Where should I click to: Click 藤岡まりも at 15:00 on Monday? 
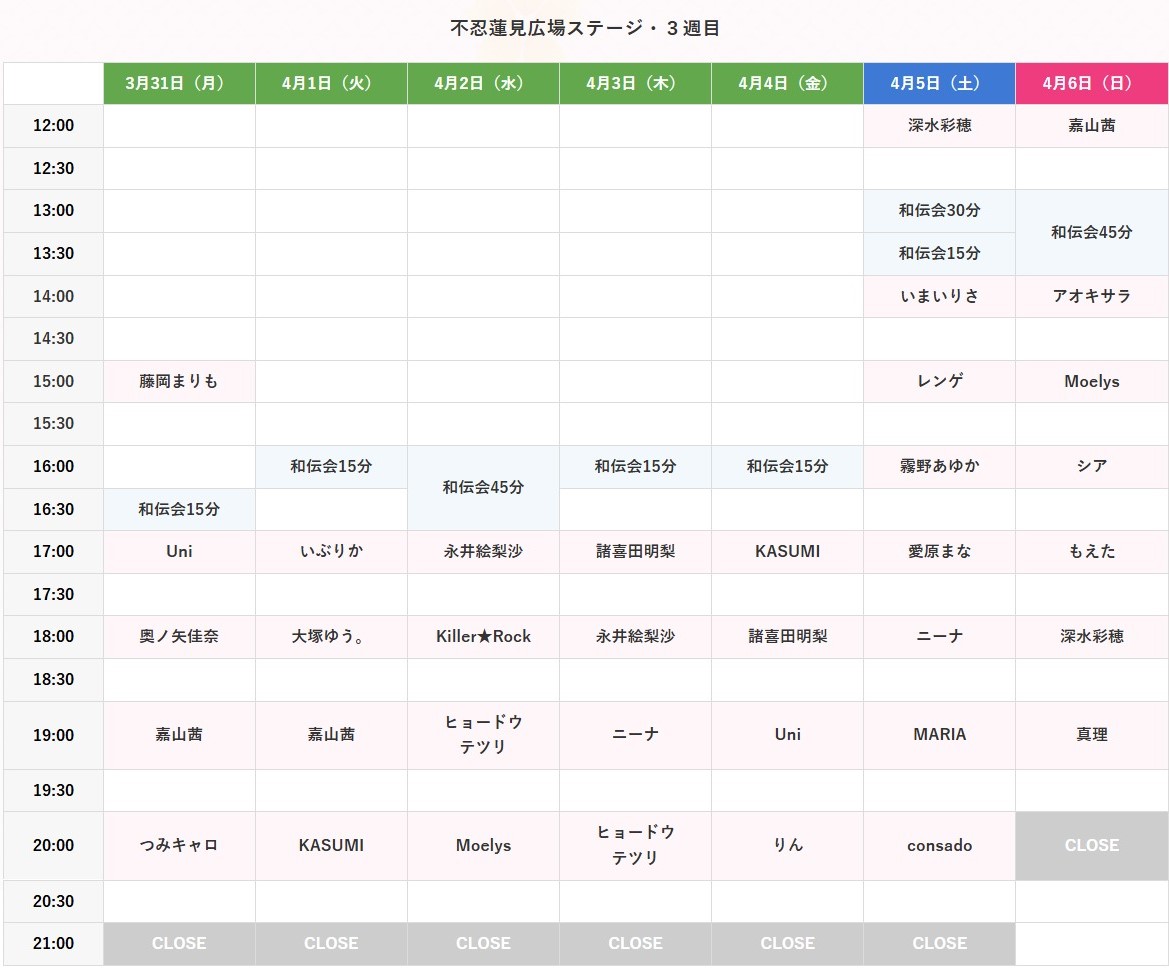[179, 381]
